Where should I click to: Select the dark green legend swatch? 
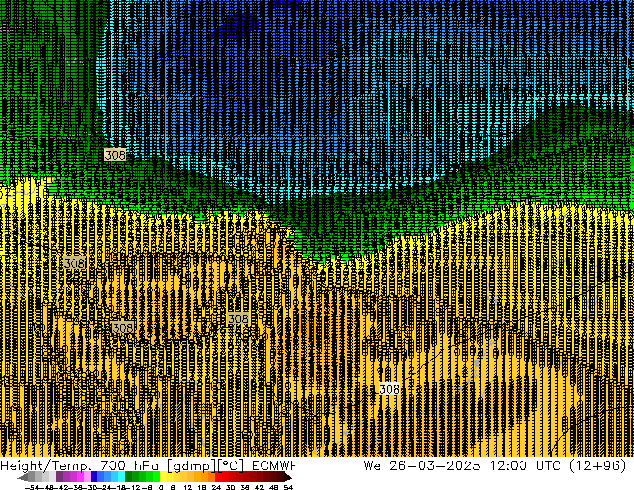[x=129, y=477]
